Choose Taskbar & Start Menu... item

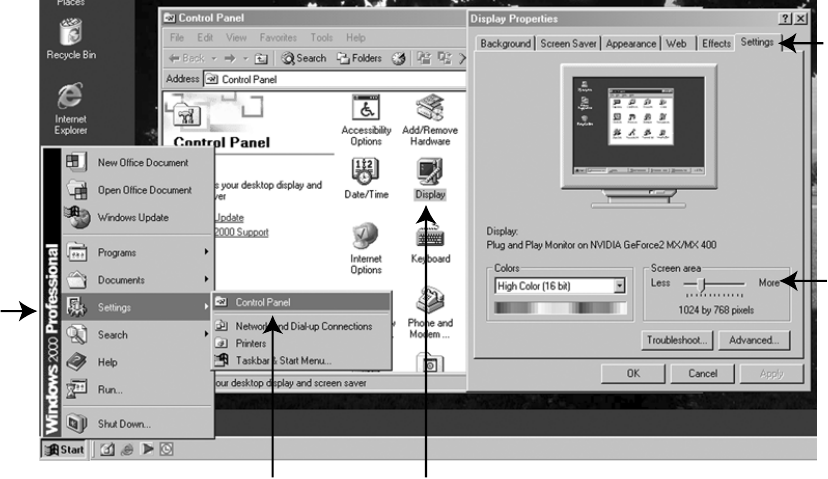302,360
